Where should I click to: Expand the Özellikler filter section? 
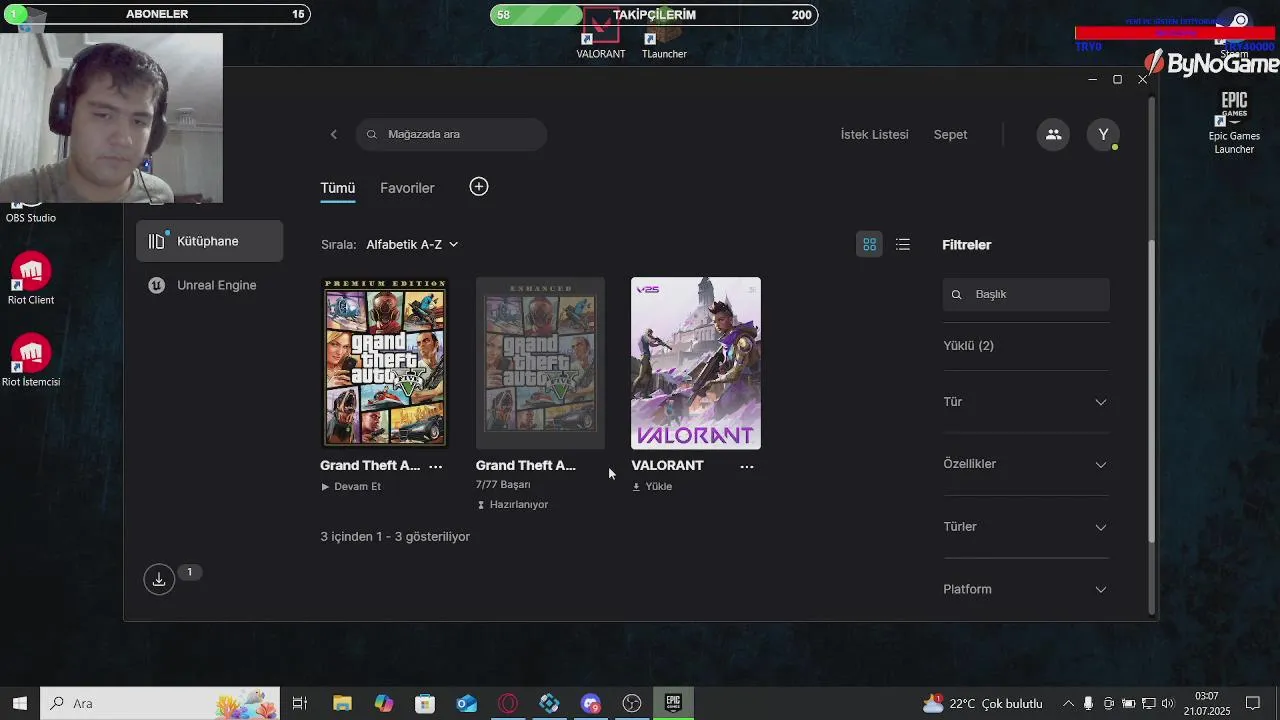[1026, 464]
